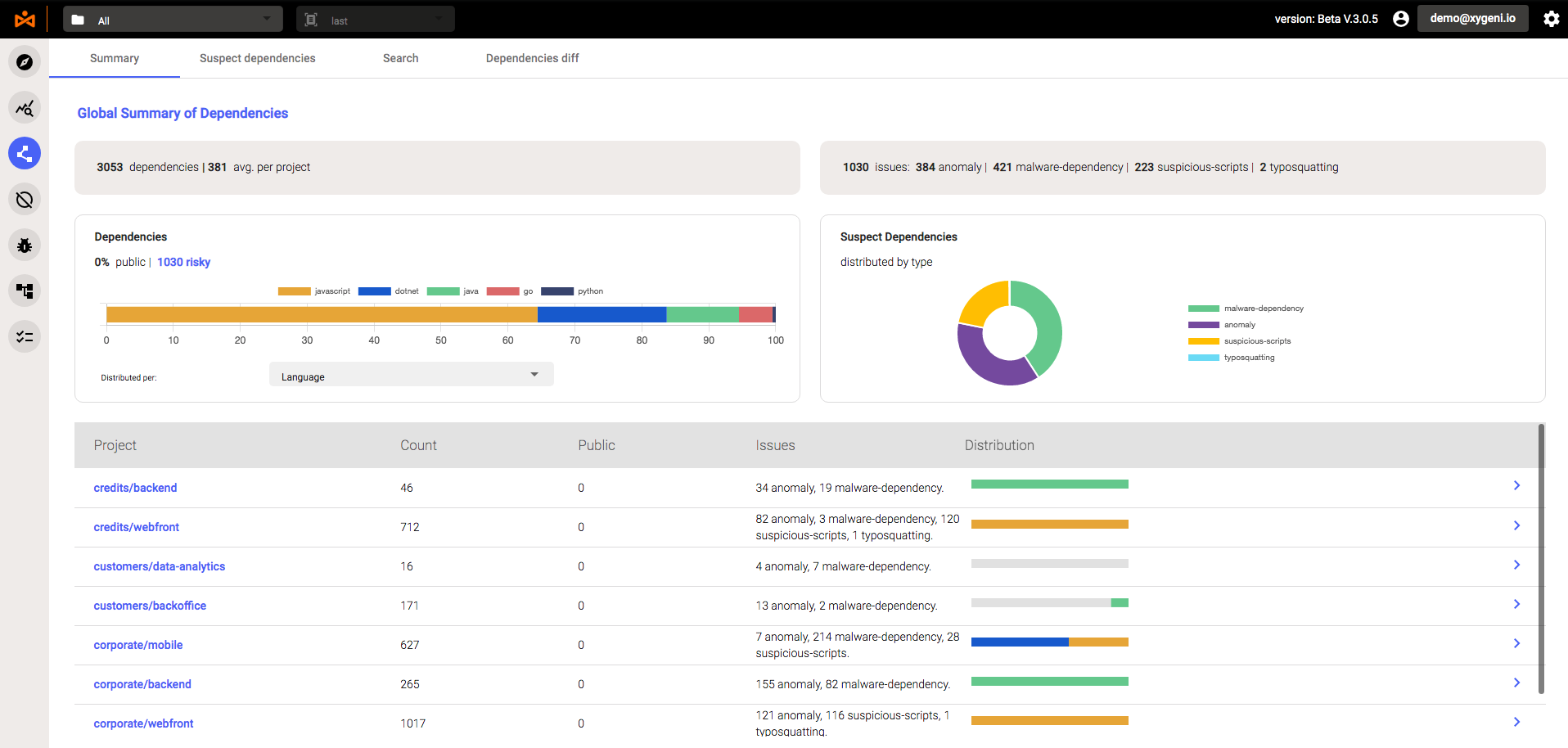Toggle javascript series in Dependencies chart legend

pos(314,291)
